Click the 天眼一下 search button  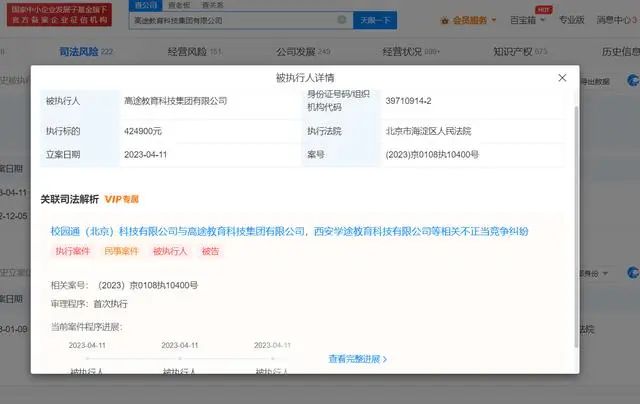coord(375,20)
